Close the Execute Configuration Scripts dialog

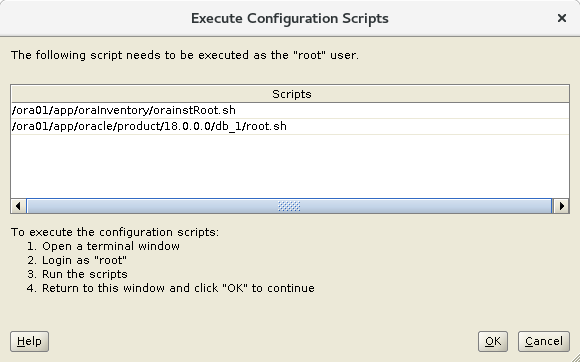562,18
